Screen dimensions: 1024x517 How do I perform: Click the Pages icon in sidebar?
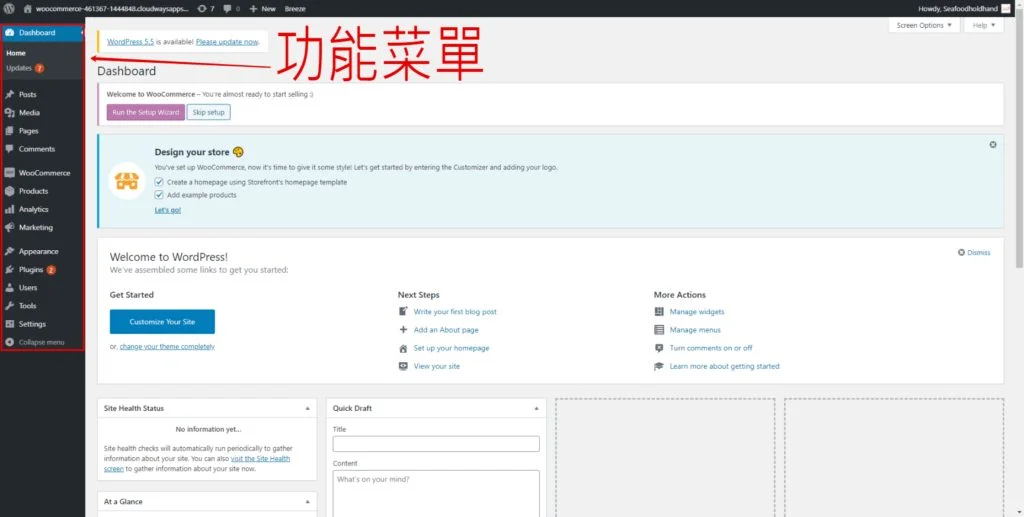click(x=10, y=131)
